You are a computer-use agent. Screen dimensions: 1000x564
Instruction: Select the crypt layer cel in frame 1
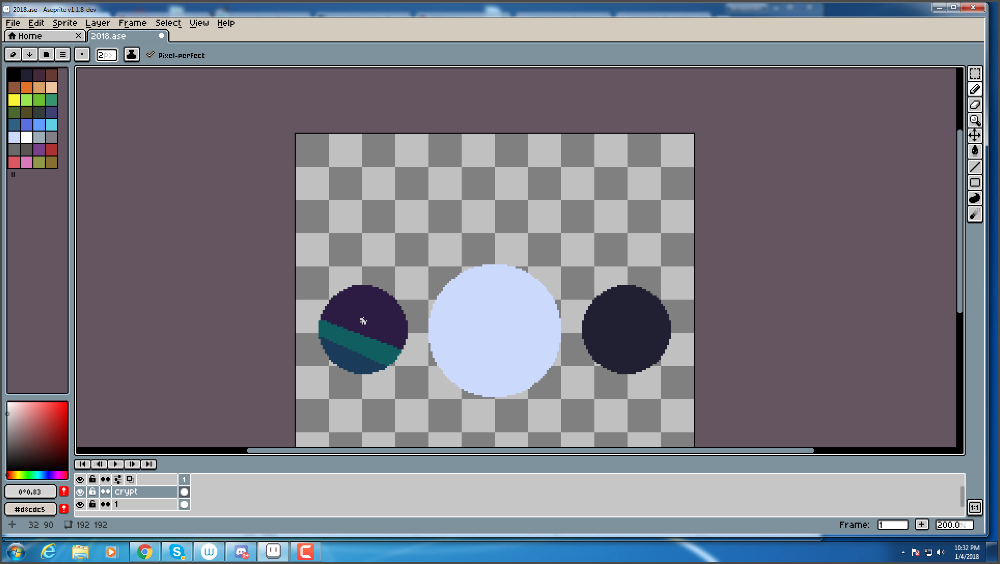click(184, 492)
